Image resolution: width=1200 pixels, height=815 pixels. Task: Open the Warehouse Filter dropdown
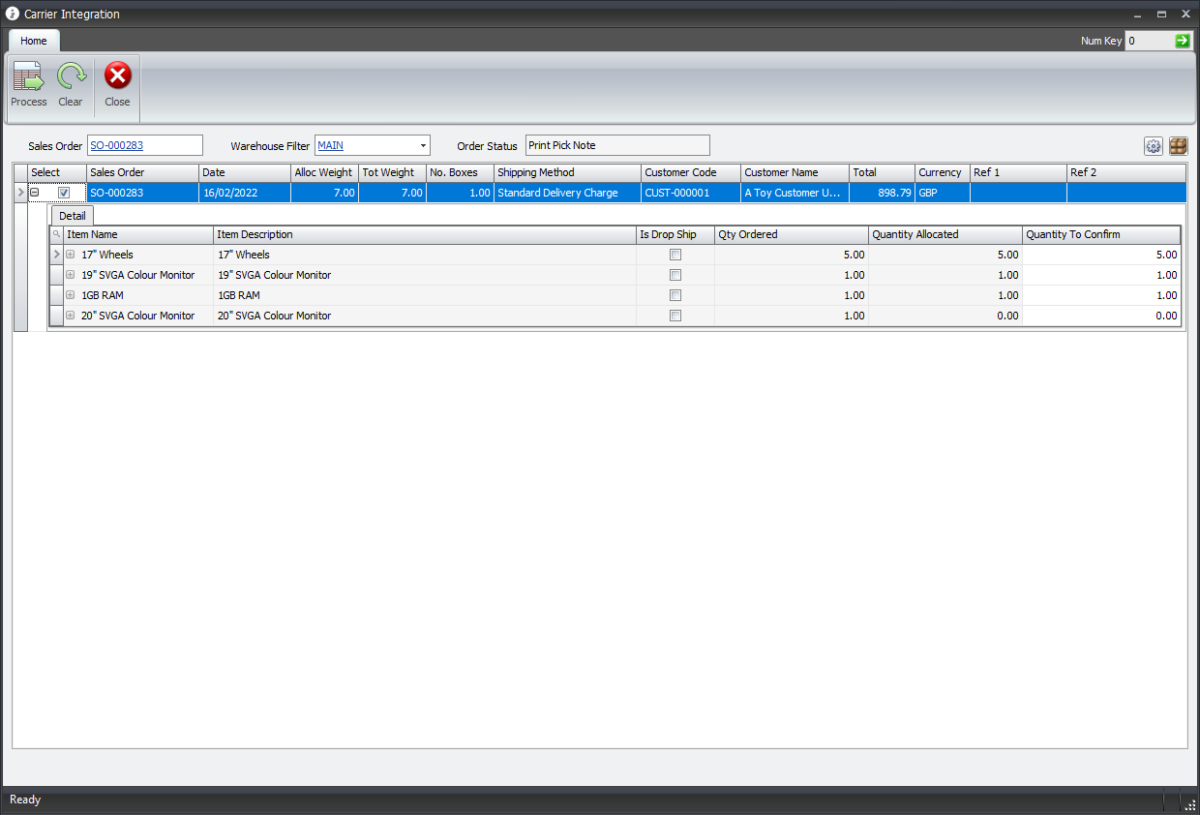[422, 145]
